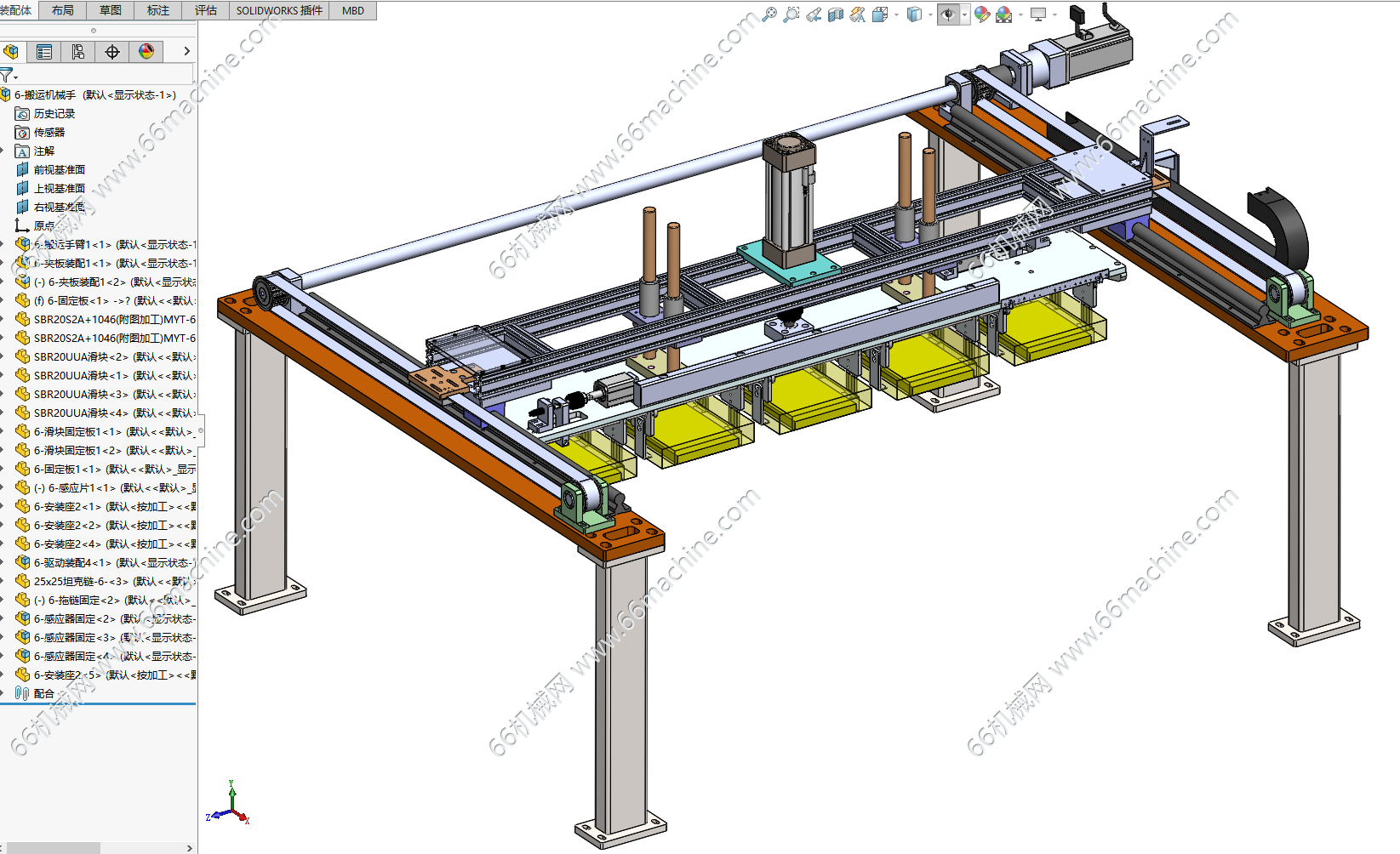Select the 前视基准面 plane in tree
Image resolution: width=1400 pixels, height=854 pixels.
coord(59,169)
